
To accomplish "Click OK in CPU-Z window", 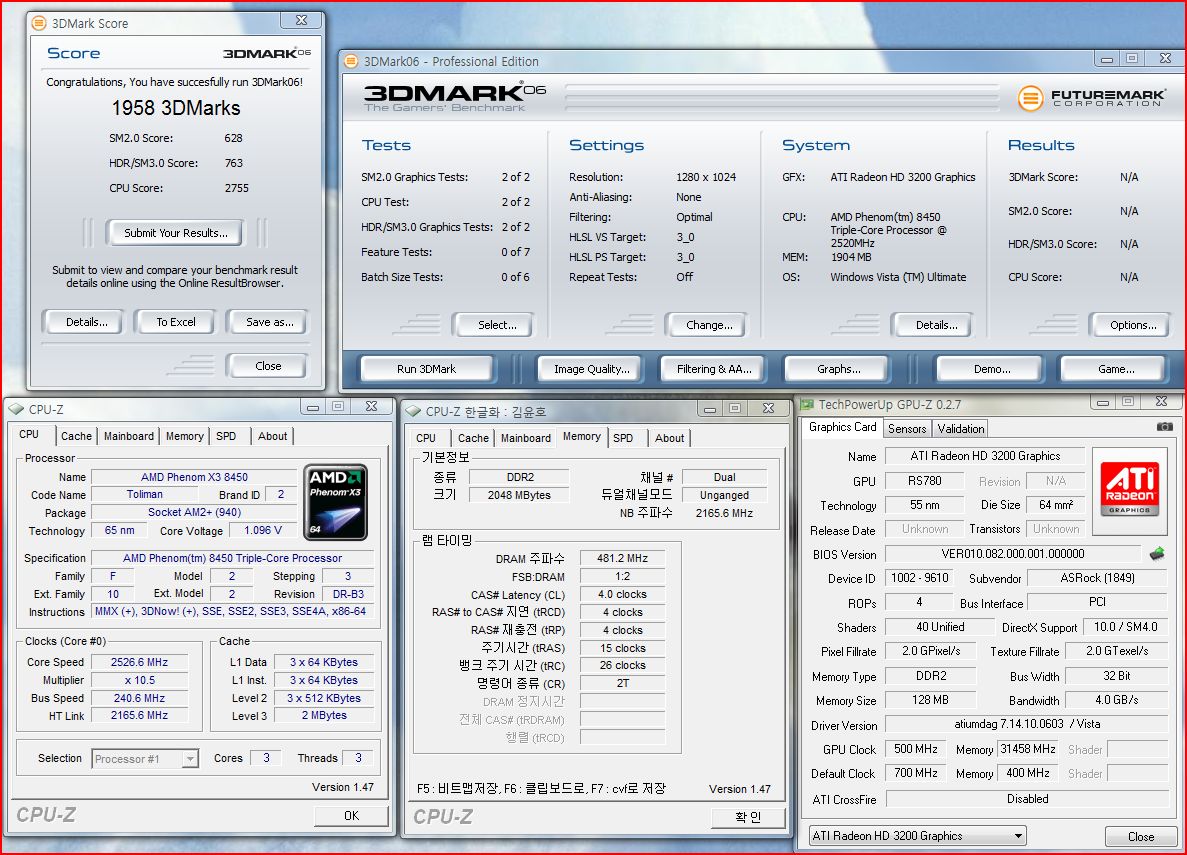I will click(x=351, y=816).
